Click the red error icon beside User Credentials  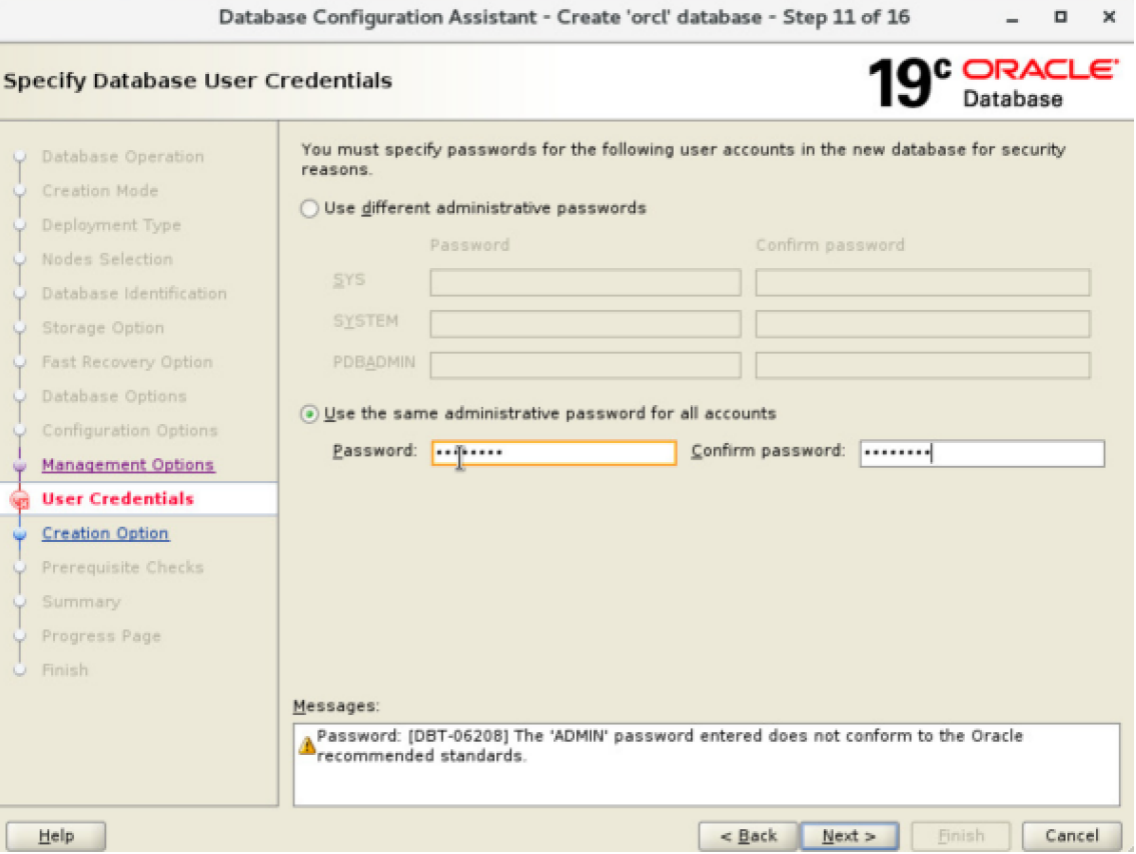pyautogui.click(x=21, y=499)
